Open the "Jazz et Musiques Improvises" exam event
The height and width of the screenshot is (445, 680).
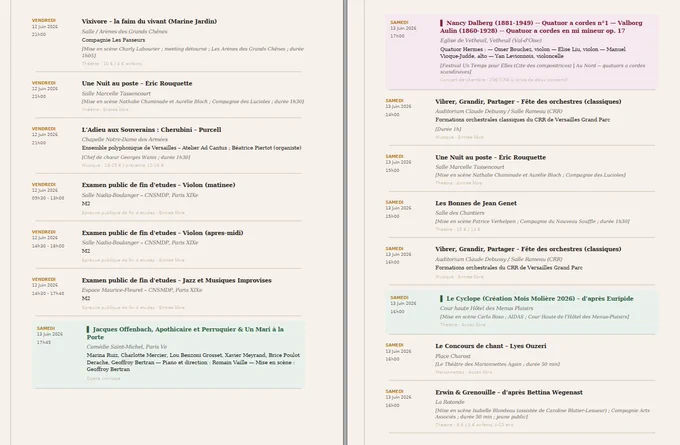(x=177, y=281)
